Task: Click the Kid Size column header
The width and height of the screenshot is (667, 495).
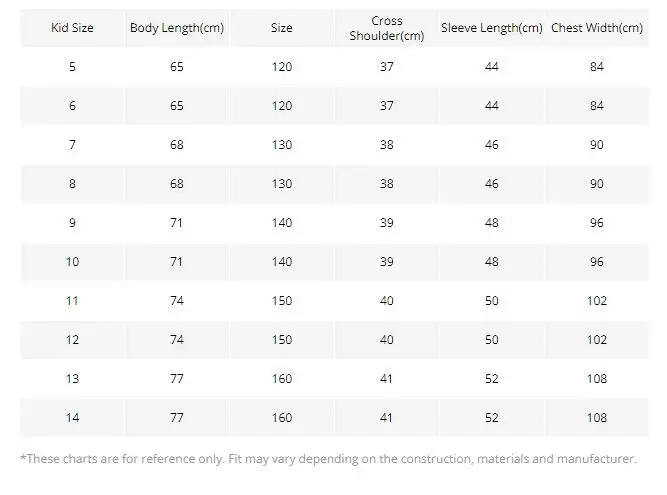Action: pos(72,28)
